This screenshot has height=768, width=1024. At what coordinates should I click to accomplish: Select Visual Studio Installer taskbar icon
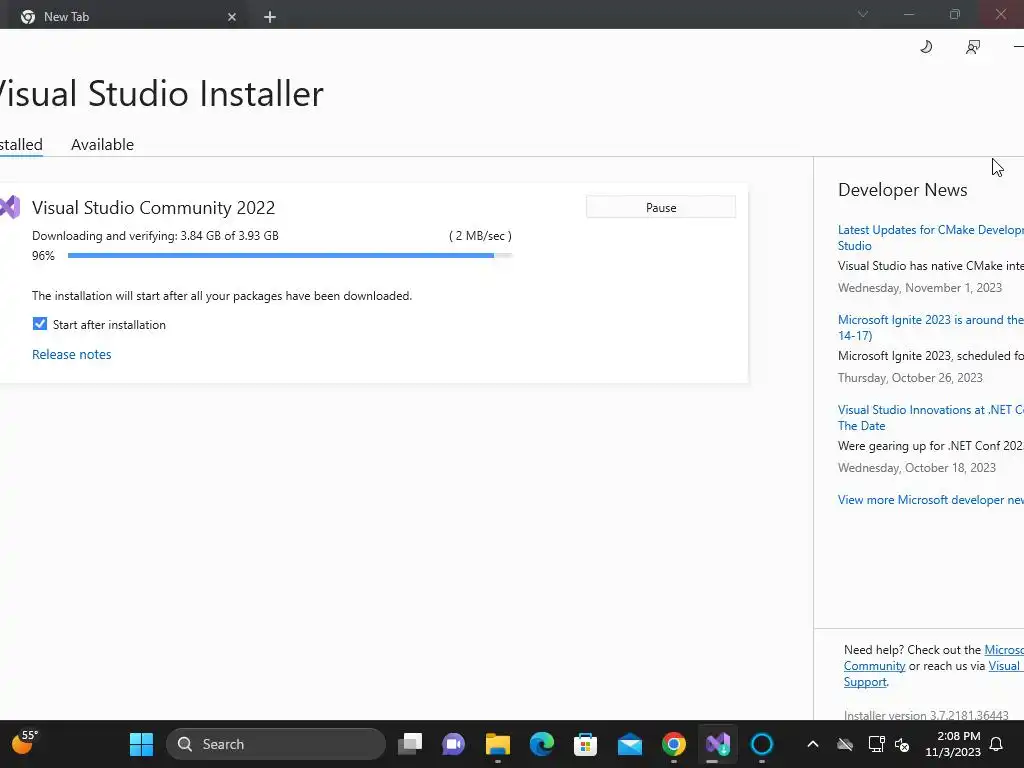pos(718,744)
